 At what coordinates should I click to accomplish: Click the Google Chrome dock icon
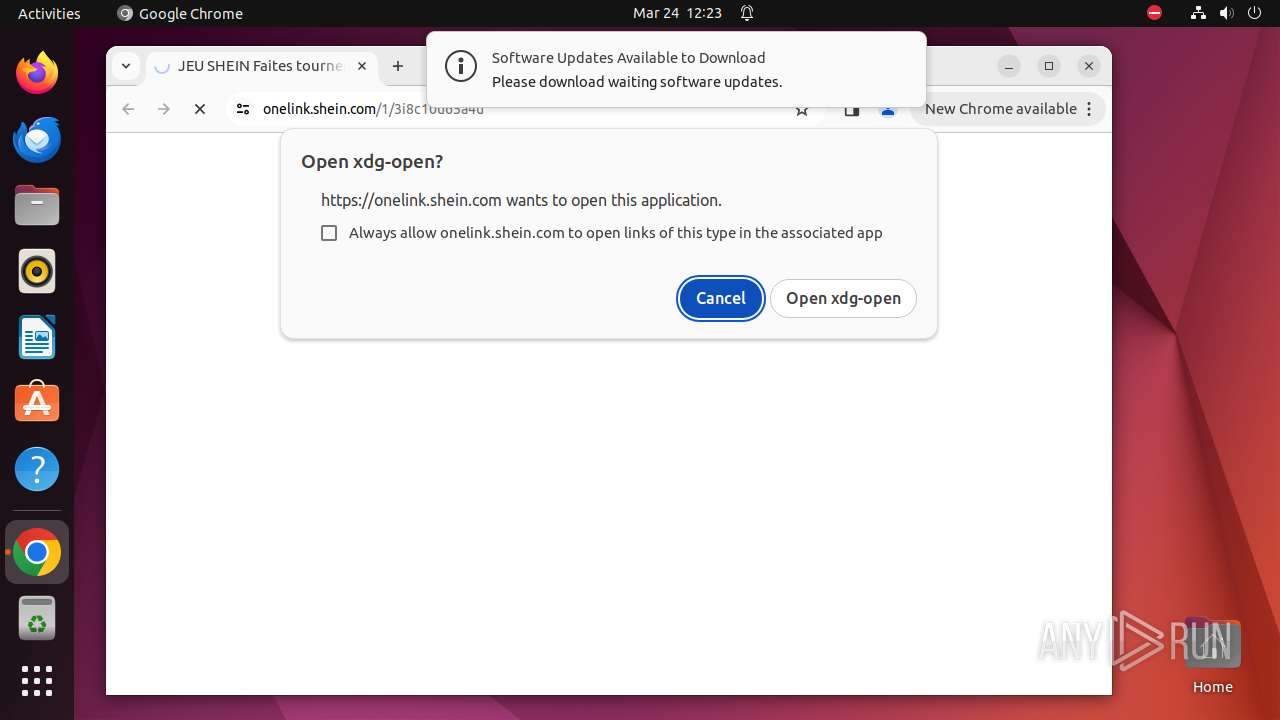point(37,552)
